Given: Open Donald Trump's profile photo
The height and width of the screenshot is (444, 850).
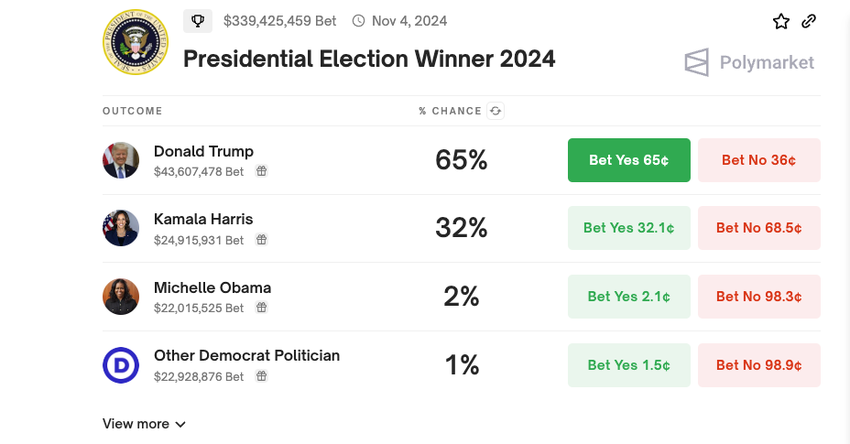Looking at the screenshot, I should click(x=121, y=160).
